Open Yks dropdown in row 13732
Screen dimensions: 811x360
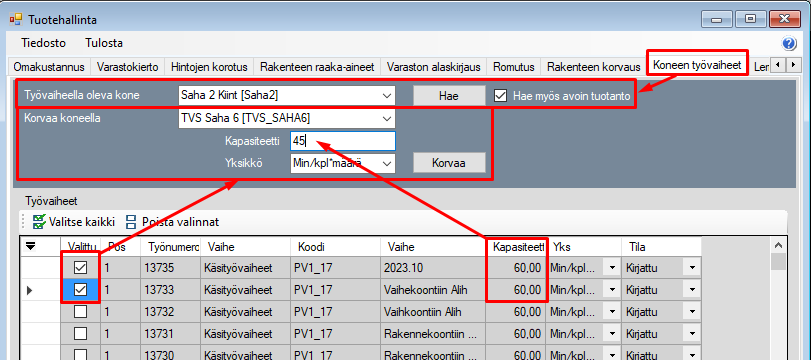click(613, 312)
